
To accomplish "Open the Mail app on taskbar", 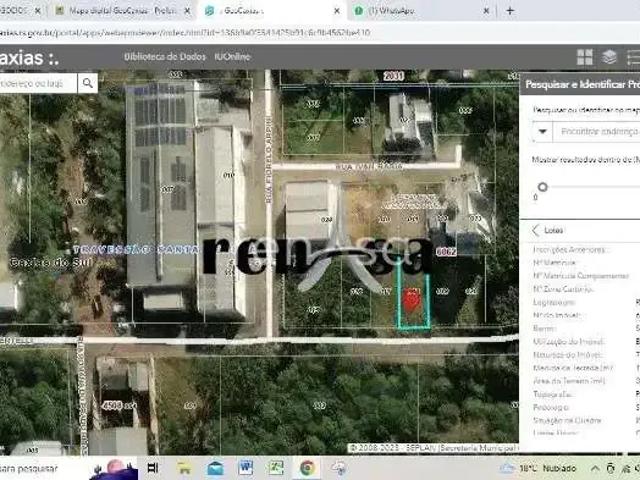I will pyautogui.click(x=215, y=468).
